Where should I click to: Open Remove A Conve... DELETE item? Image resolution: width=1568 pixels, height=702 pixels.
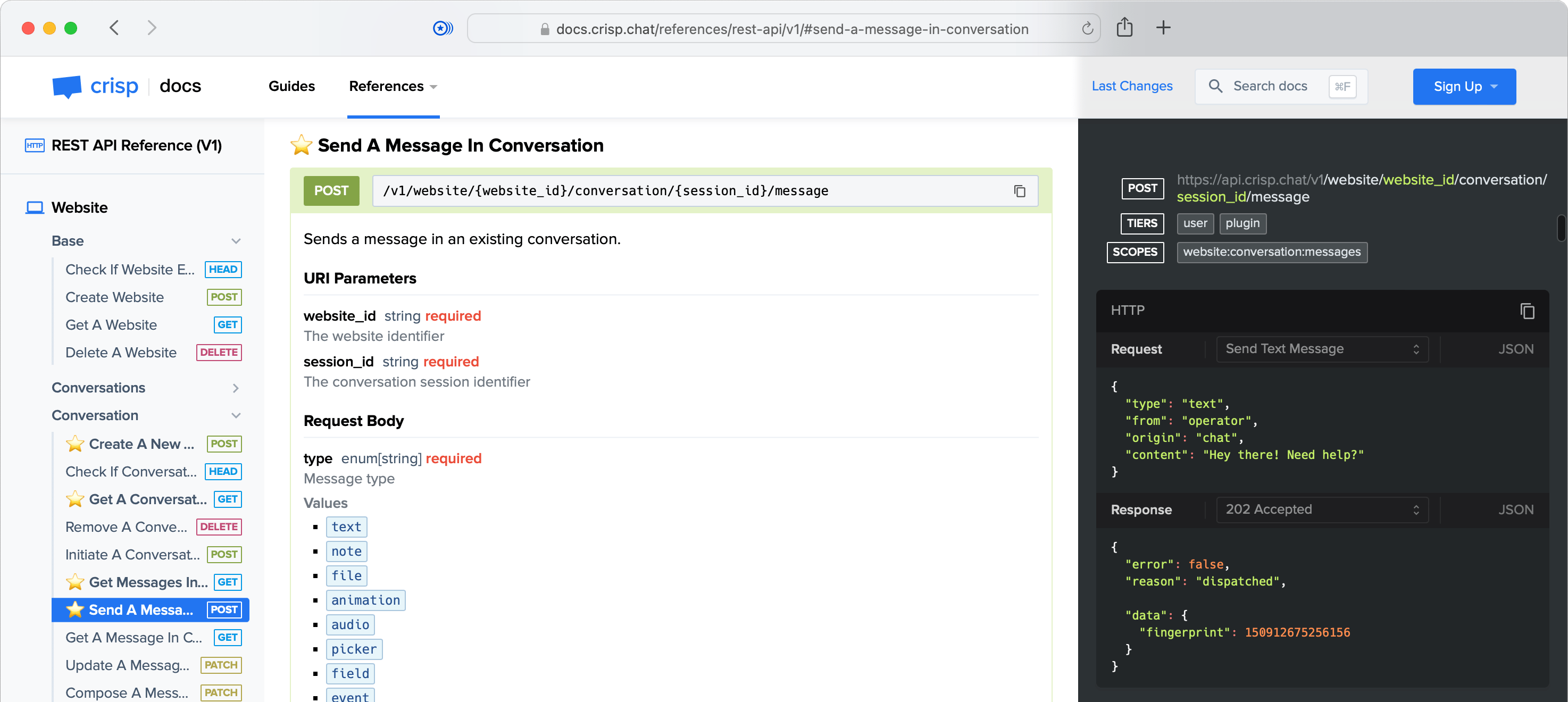(x=153, y=527)
